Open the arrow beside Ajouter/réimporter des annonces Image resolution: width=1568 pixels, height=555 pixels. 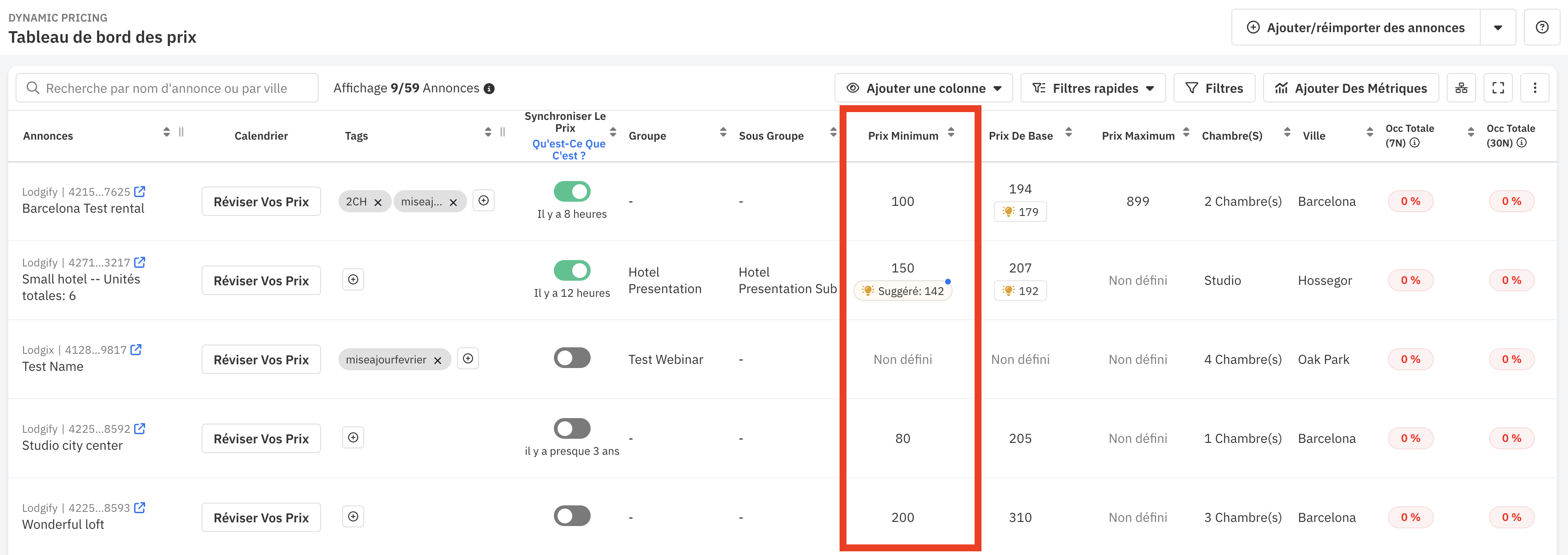point(1497,28)
